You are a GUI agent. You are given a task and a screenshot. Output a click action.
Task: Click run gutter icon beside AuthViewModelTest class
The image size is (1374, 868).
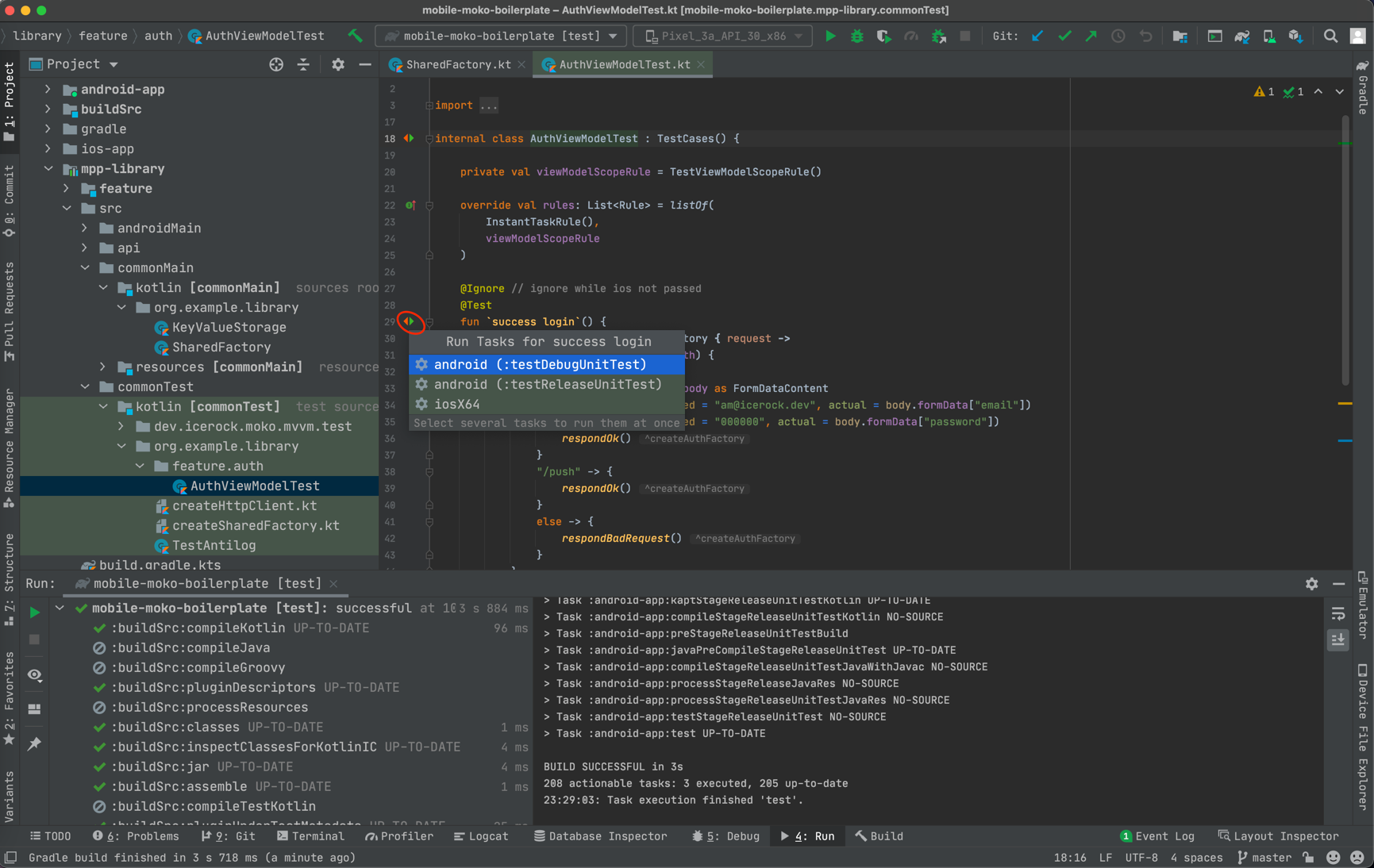(x=409, y=138)
